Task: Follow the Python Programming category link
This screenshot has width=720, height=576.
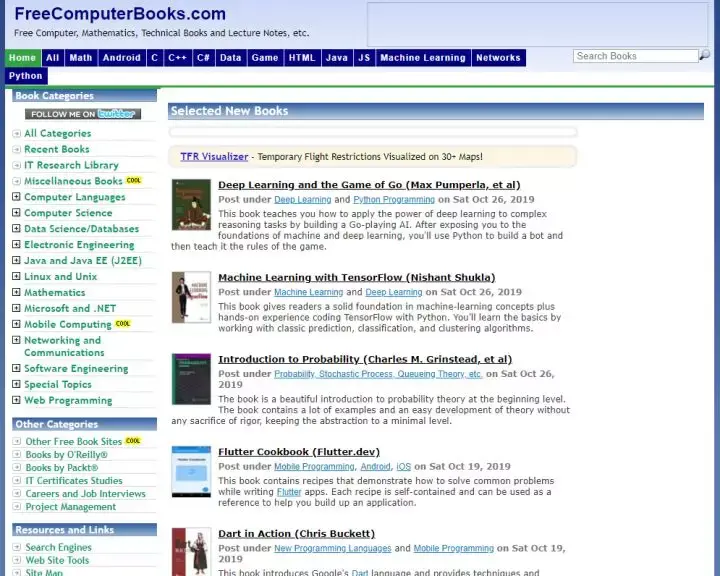Action: (394, 199)
